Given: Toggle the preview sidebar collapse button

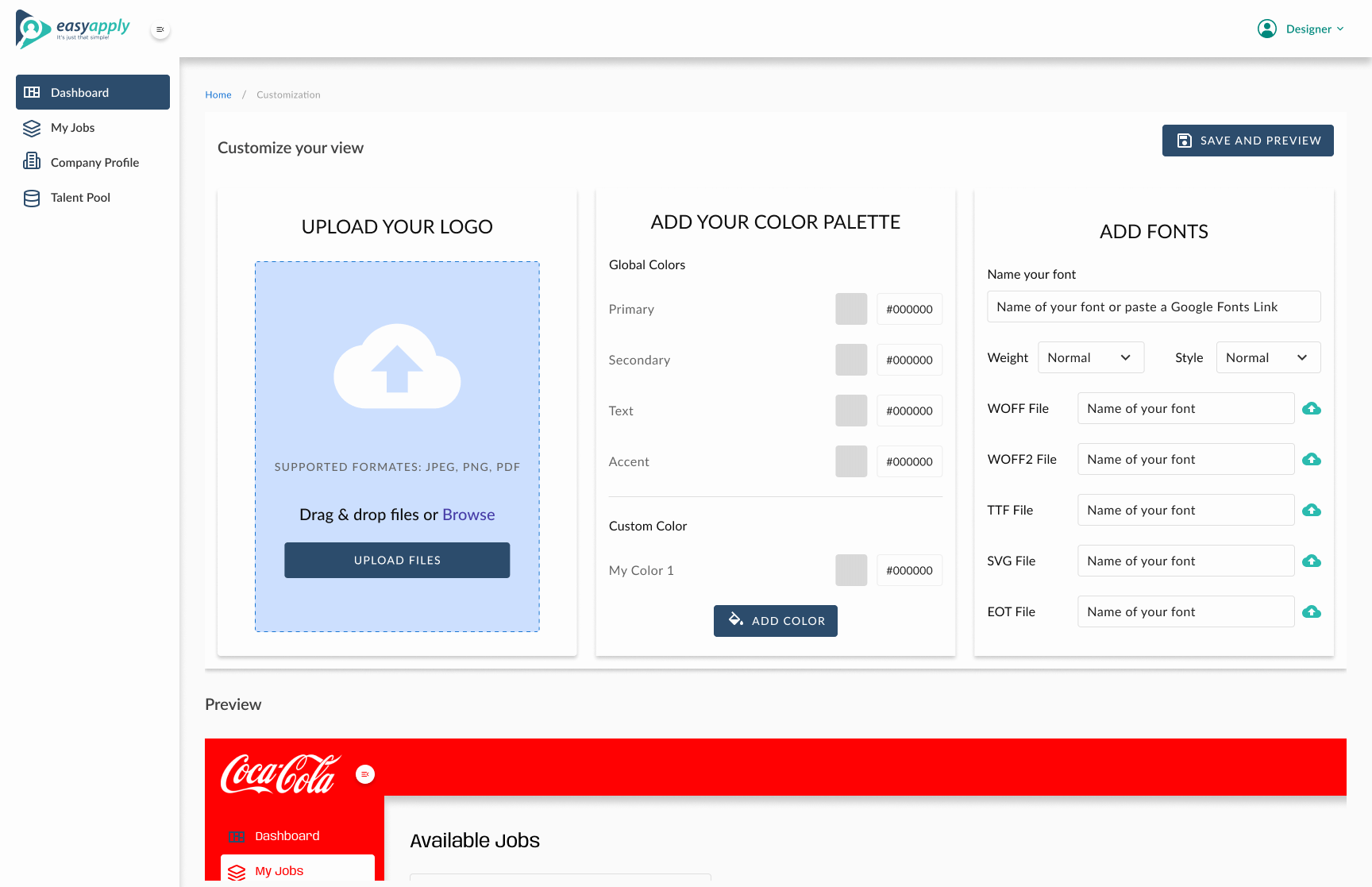Looking at the screenshot, I should coord(365,774).
